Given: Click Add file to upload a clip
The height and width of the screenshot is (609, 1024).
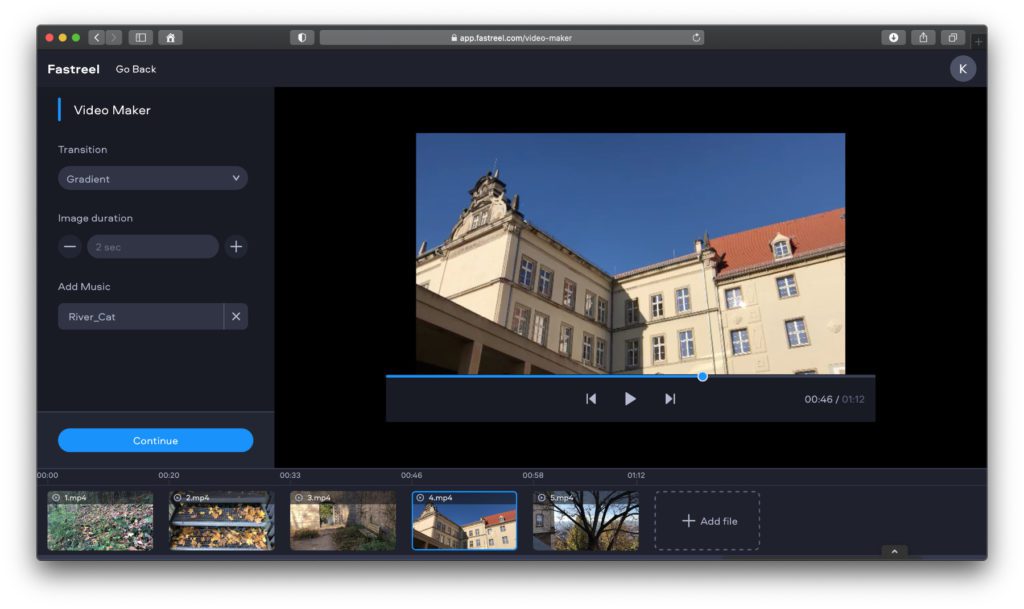Looking at the screenshot, I should point(707,520).
